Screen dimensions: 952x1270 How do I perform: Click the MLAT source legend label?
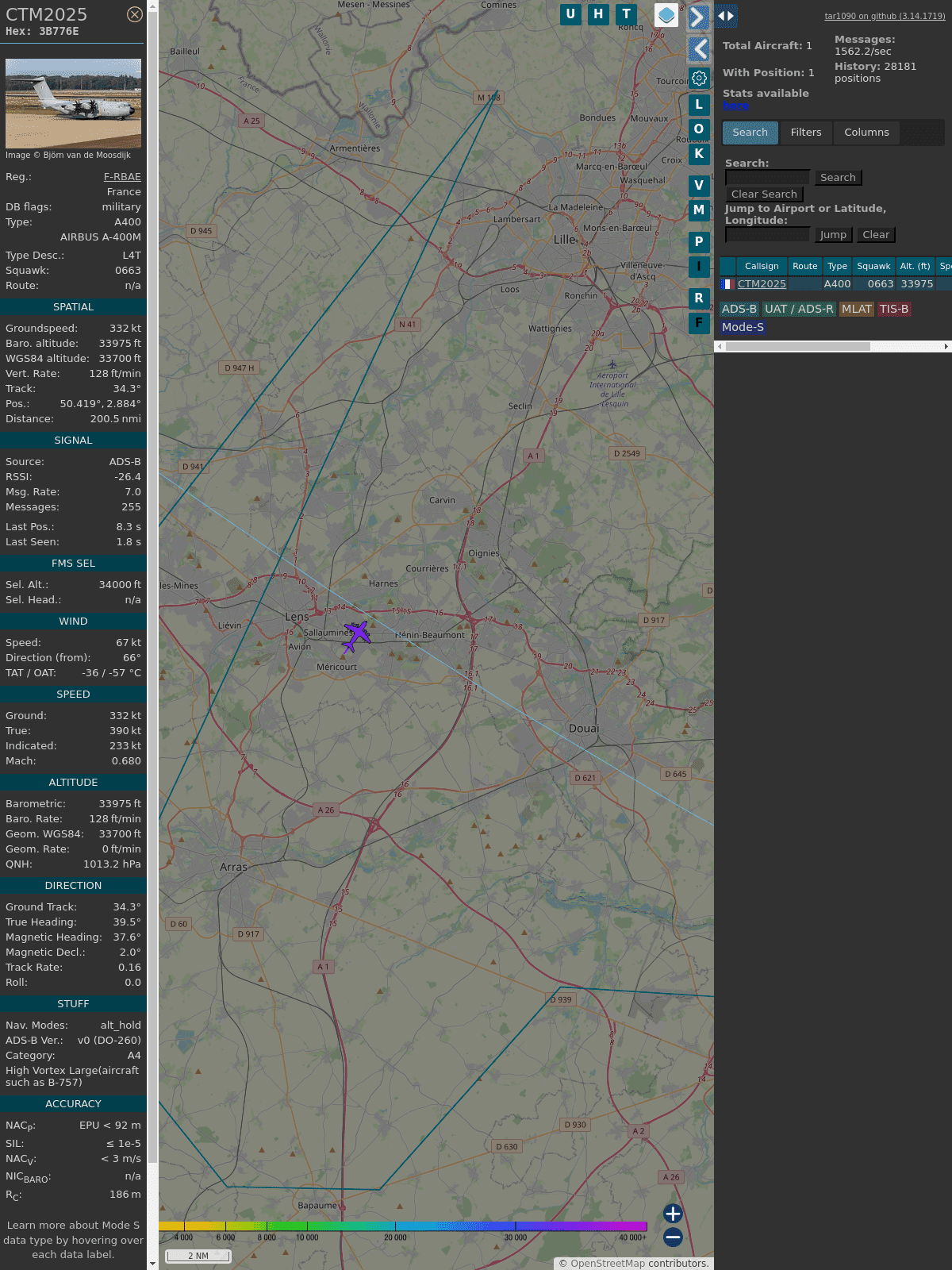857,310
